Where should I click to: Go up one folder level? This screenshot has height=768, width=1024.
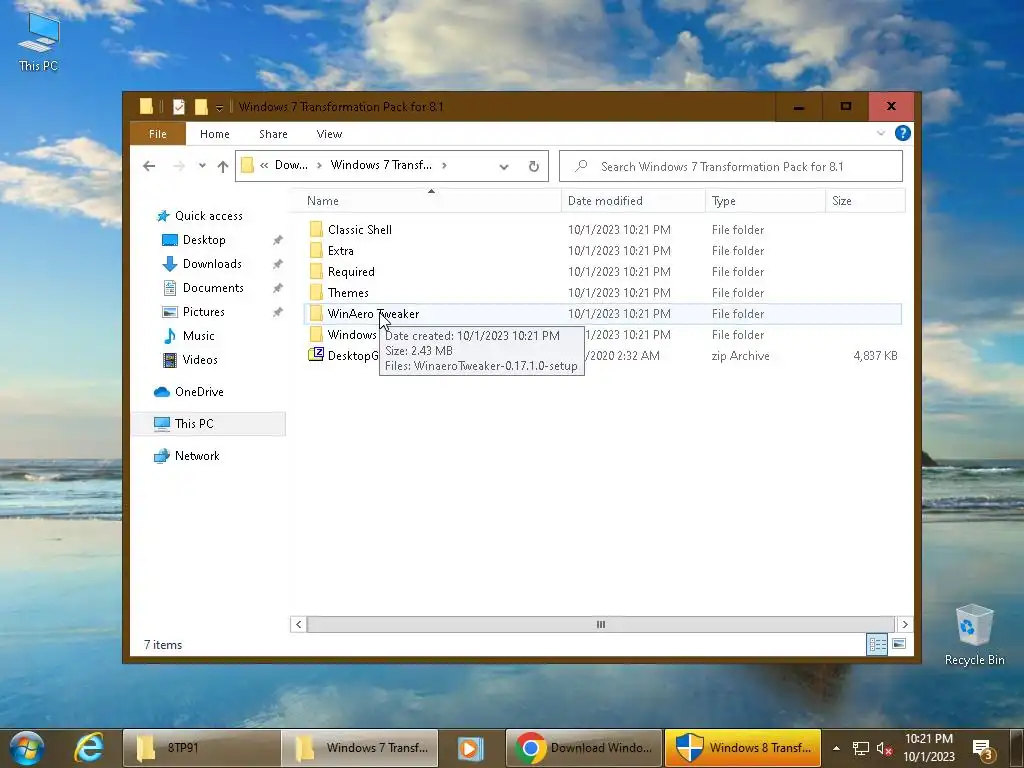(x=223, y=167)
